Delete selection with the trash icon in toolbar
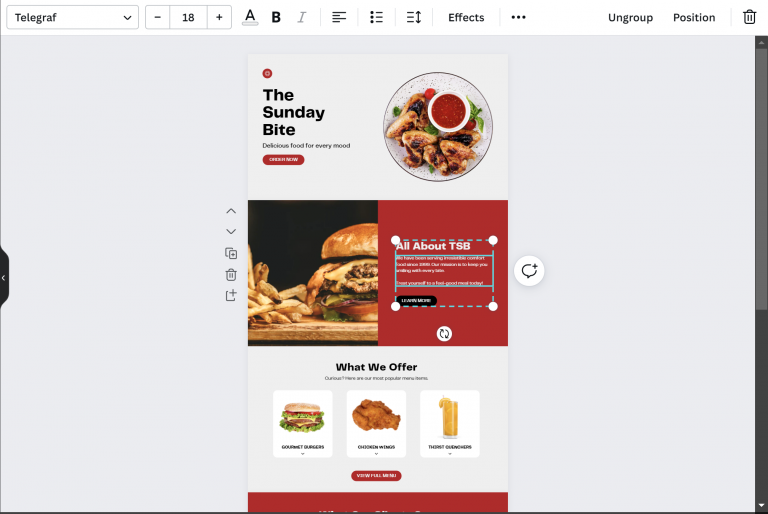This screenshot has width=768, height=514. (750, 18)
